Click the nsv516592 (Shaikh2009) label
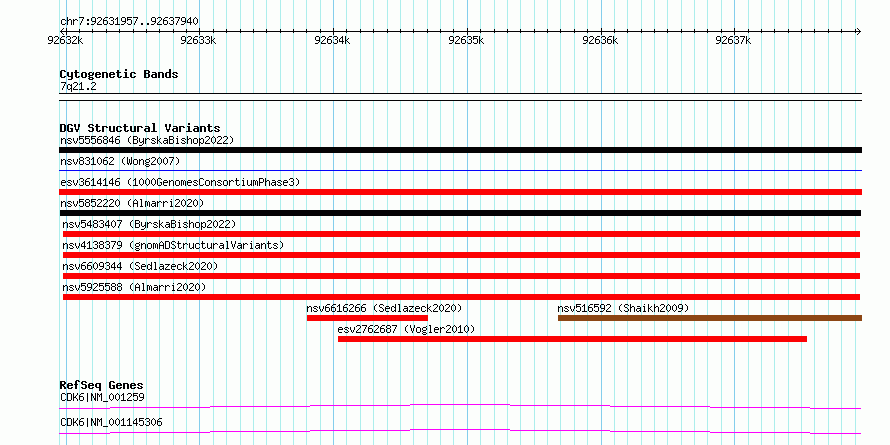The image size is (890, 445). tap(623, 308)
